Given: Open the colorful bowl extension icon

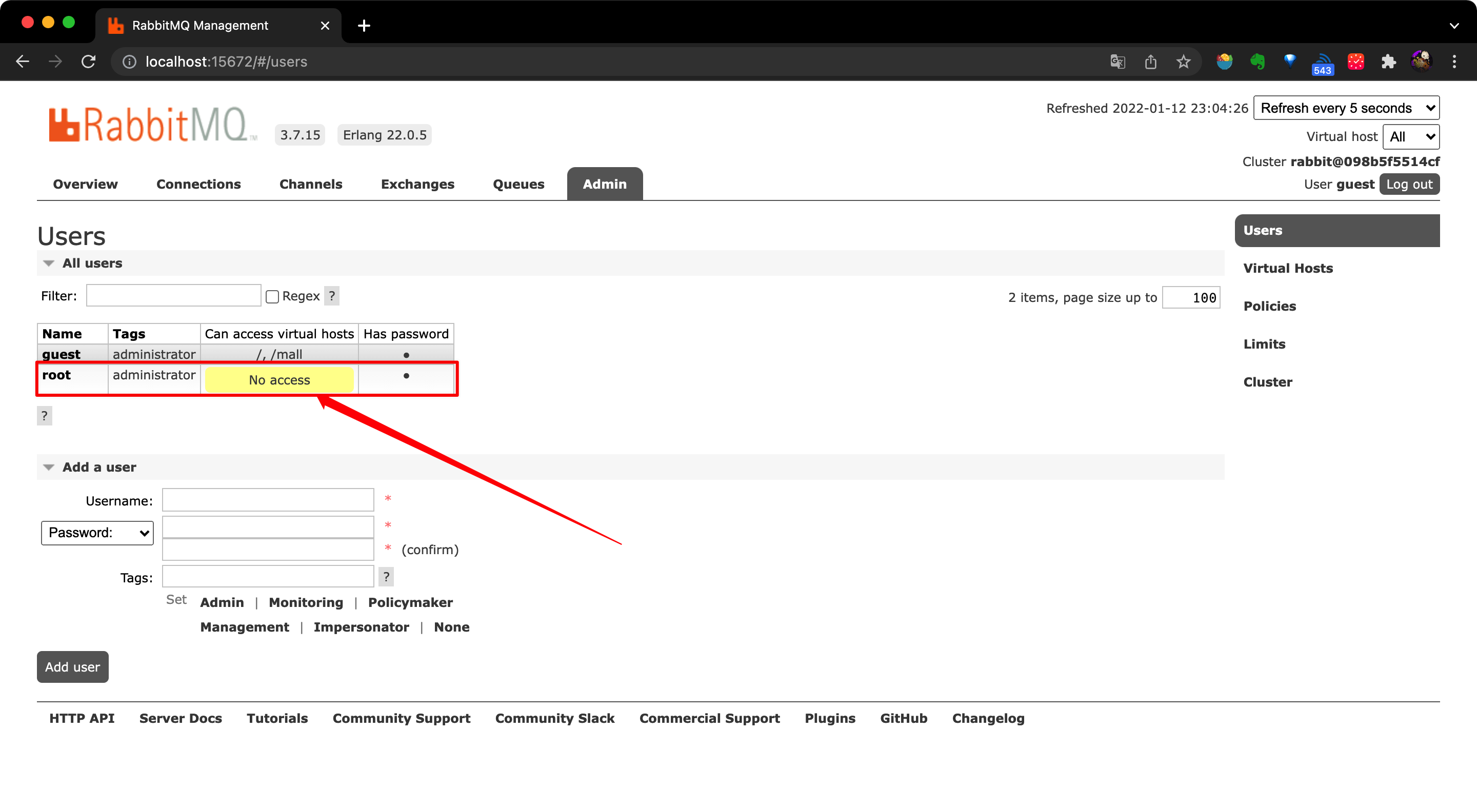Looking at the screenshot, I should click(1224, 62).
